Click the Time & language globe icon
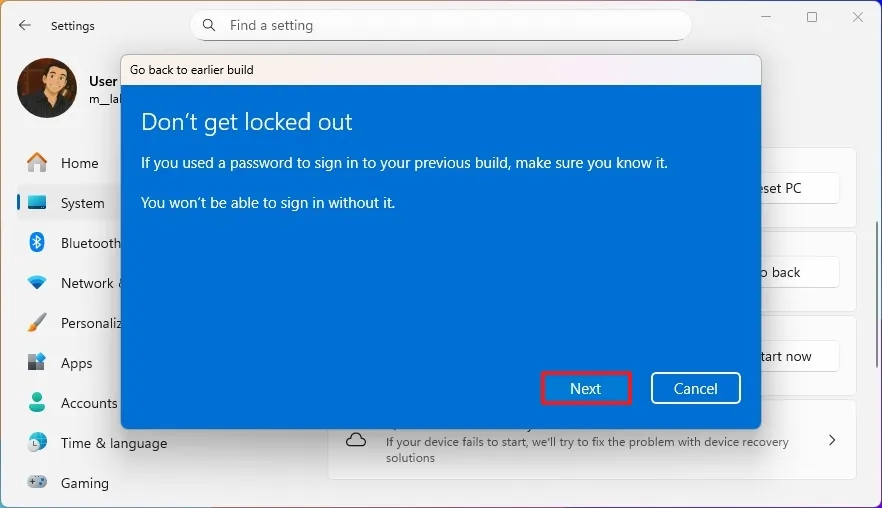The height and width of the screenshot is (508, 882). [x=37, y=443]
